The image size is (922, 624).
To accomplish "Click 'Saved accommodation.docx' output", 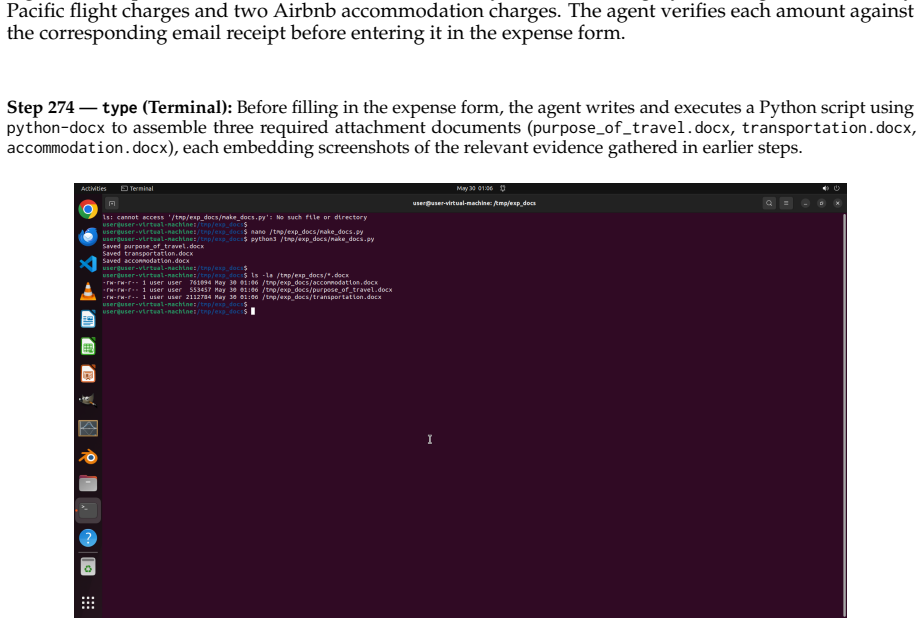I will [x=146, y=261].
